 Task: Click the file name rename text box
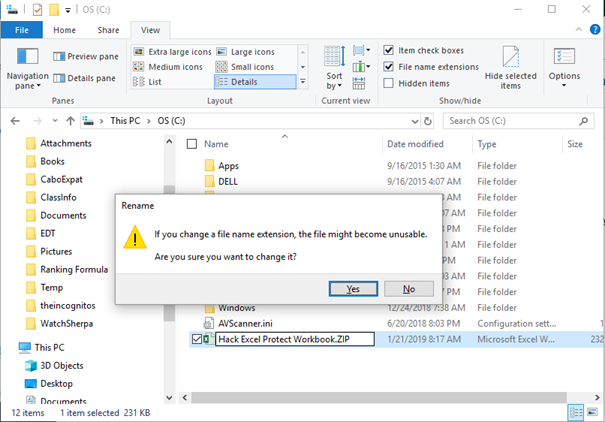tap(295, 339)
